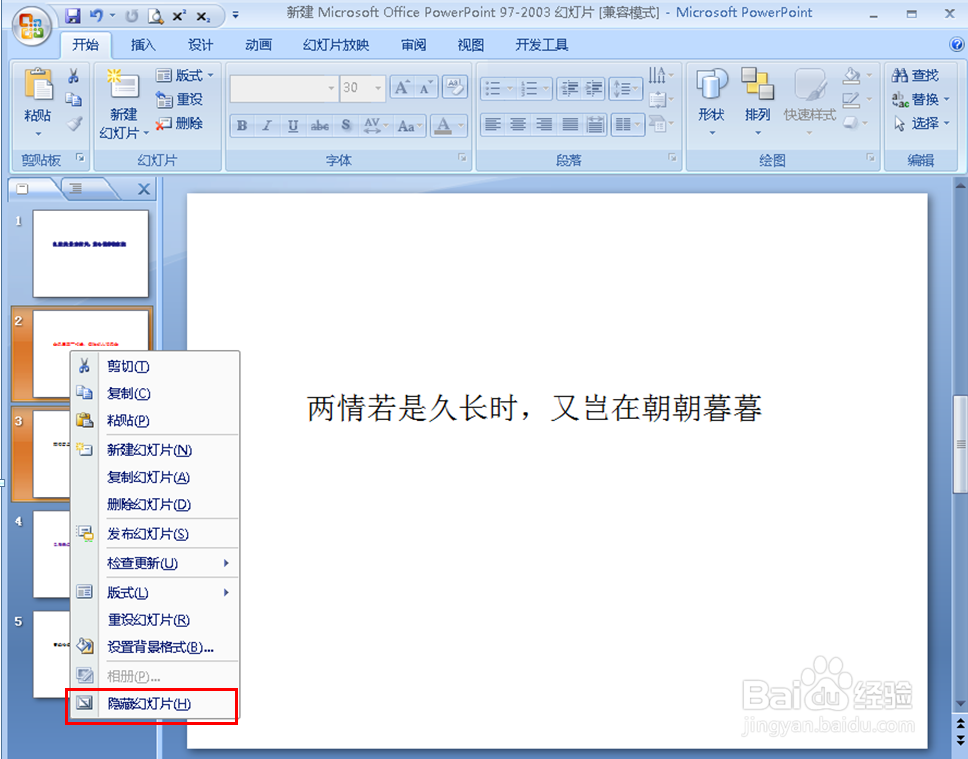Open the font color dropdown arrow
The height and width of the screenshot is (759, 968).
point(461,126)
